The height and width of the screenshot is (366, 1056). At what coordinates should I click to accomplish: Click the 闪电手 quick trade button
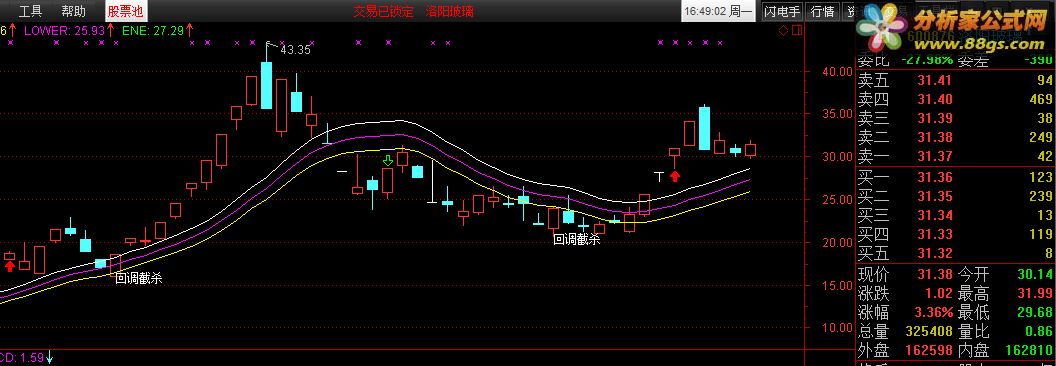click(x=783, y=11)
